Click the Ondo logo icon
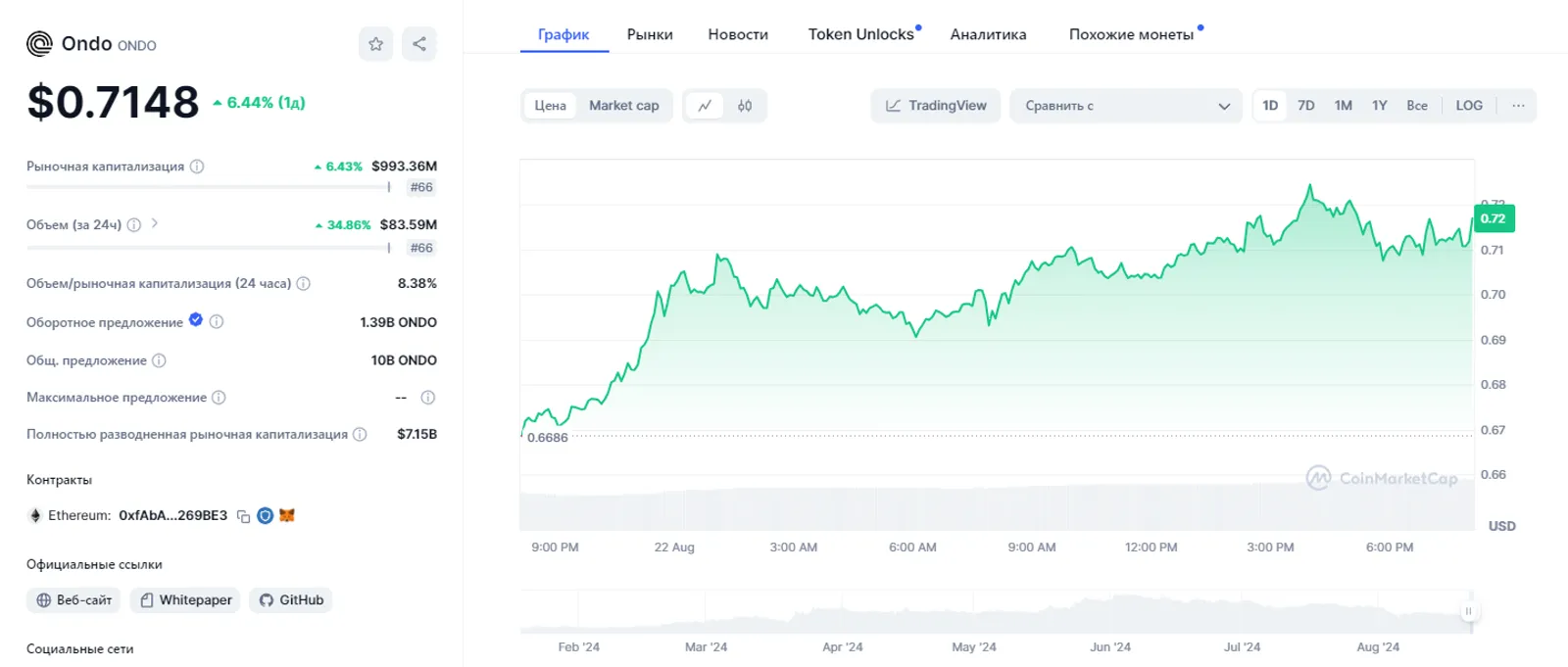The height and width of the screenshot is (667, 1568). pos(39,44)
